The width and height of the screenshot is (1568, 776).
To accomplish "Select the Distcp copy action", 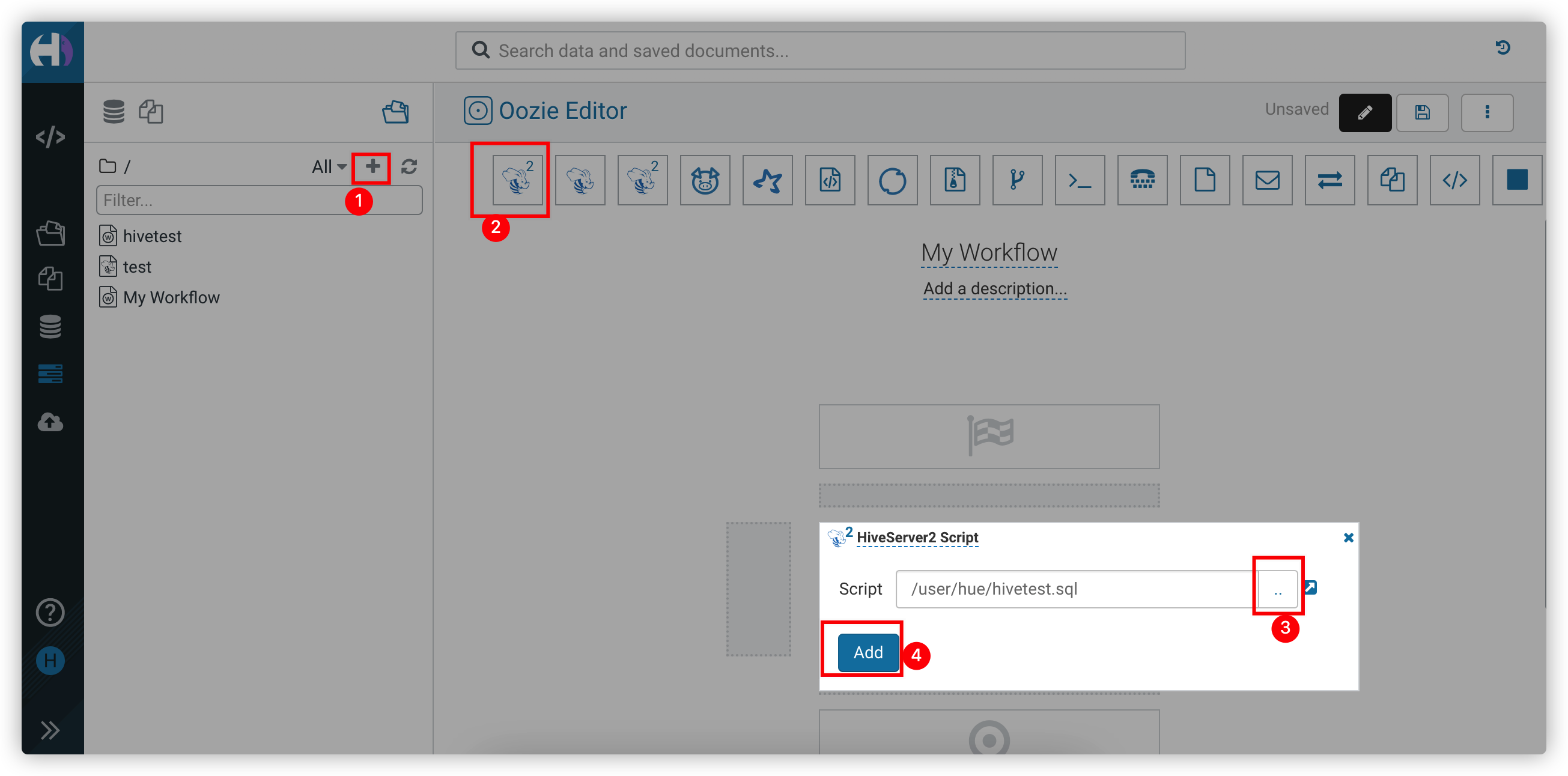I will 1393,180.
